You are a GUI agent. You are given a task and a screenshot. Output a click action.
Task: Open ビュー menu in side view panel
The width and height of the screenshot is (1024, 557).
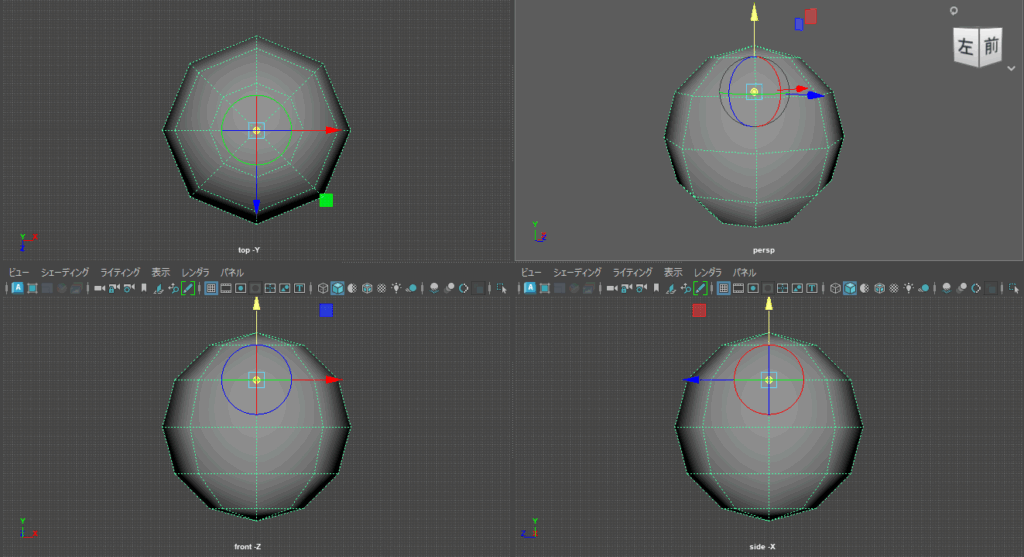[531, 272]
